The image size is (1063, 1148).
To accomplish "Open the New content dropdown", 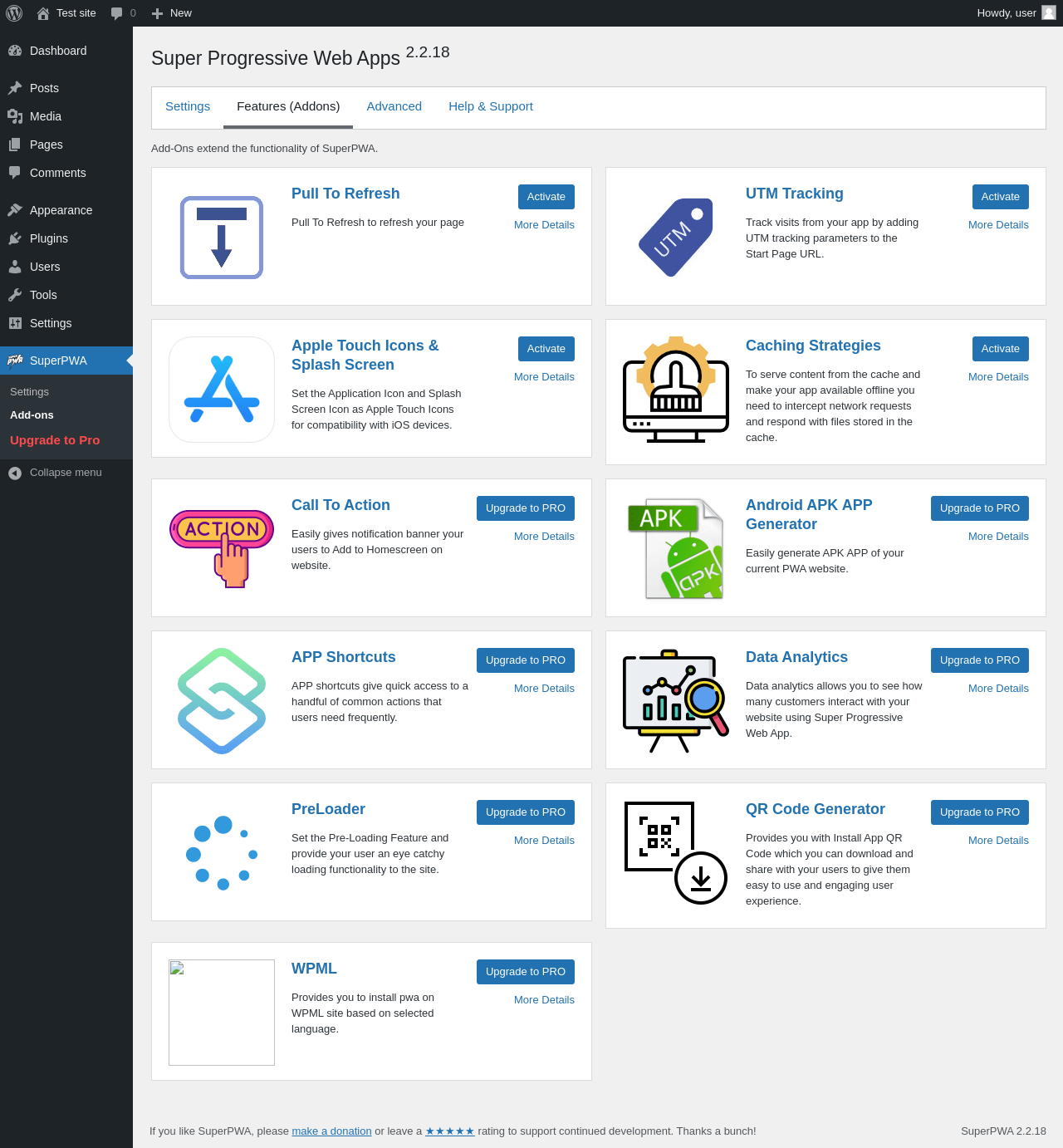I will [x=172, y=13].
